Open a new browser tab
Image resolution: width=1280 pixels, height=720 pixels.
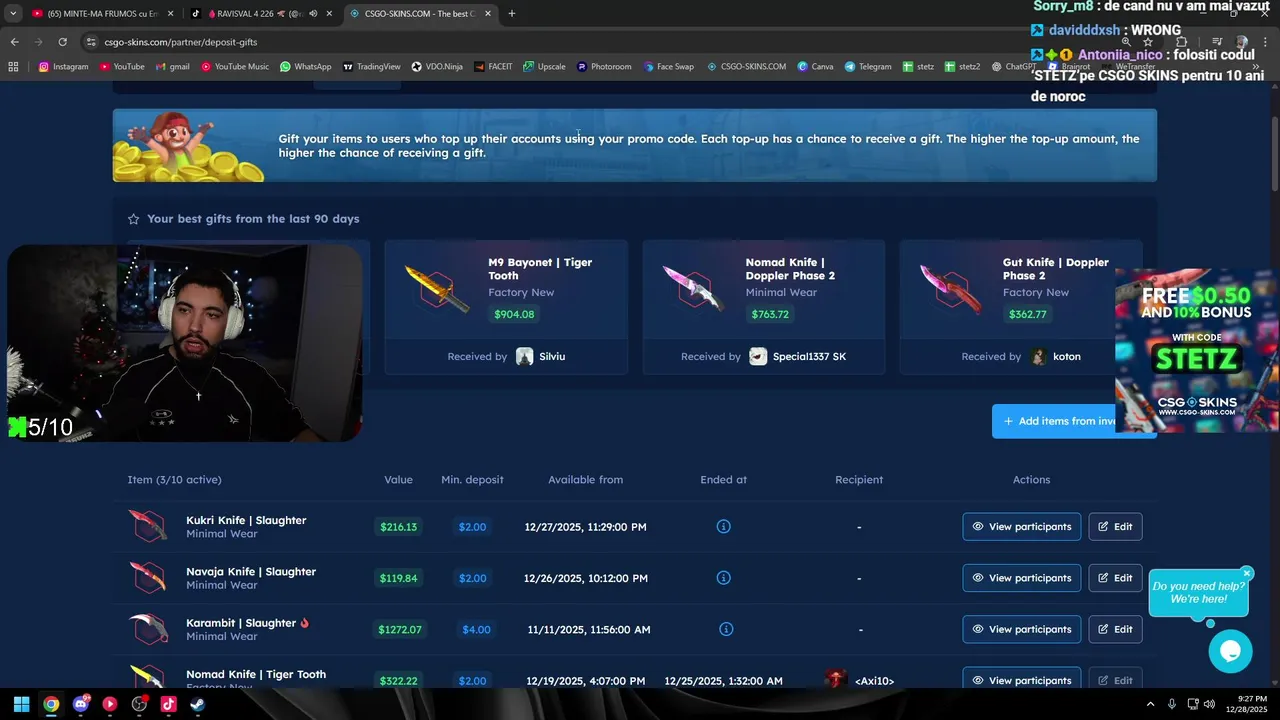coord(512,13)
